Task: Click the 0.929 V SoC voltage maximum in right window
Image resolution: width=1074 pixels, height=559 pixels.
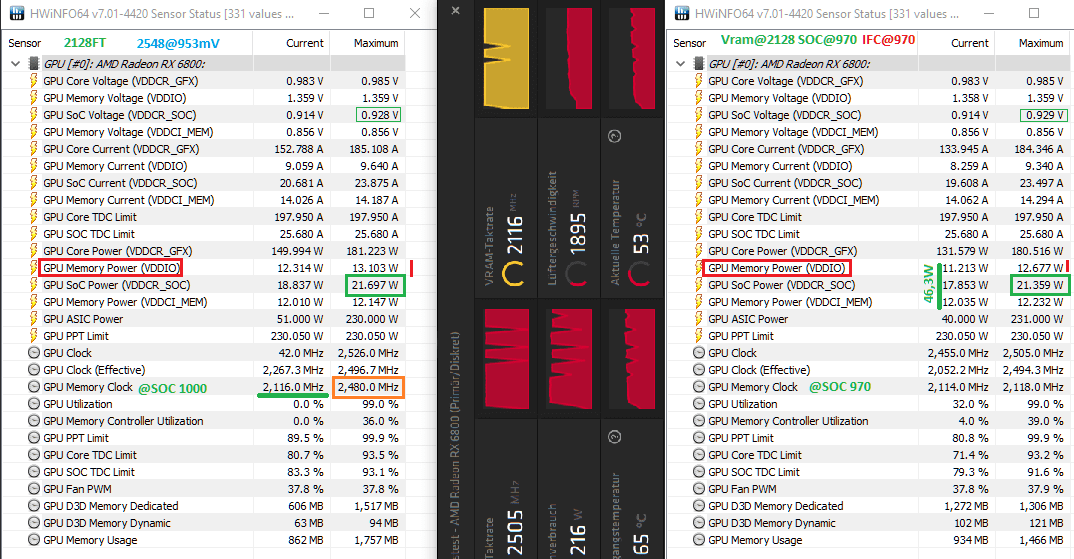Action: point(1042,115)
